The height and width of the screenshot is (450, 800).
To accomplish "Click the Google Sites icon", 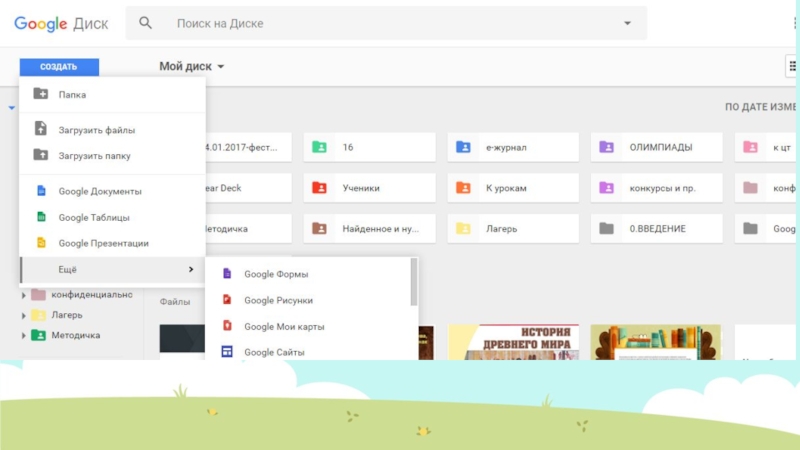I will [227, 352].
